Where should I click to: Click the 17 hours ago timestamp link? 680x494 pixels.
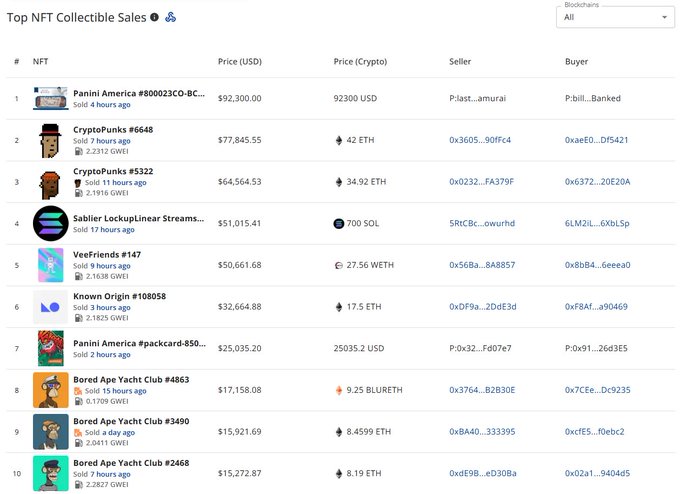click(112, 229)
